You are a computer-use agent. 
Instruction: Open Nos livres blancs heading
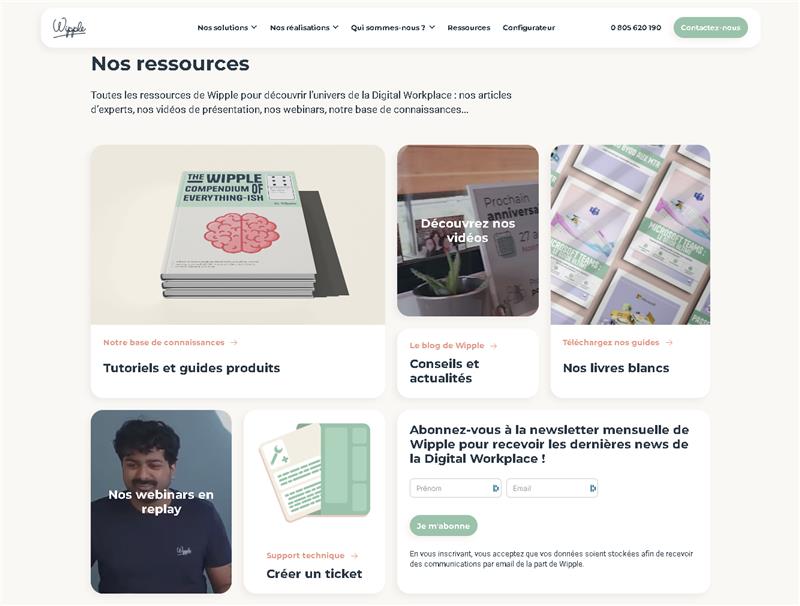616,368
